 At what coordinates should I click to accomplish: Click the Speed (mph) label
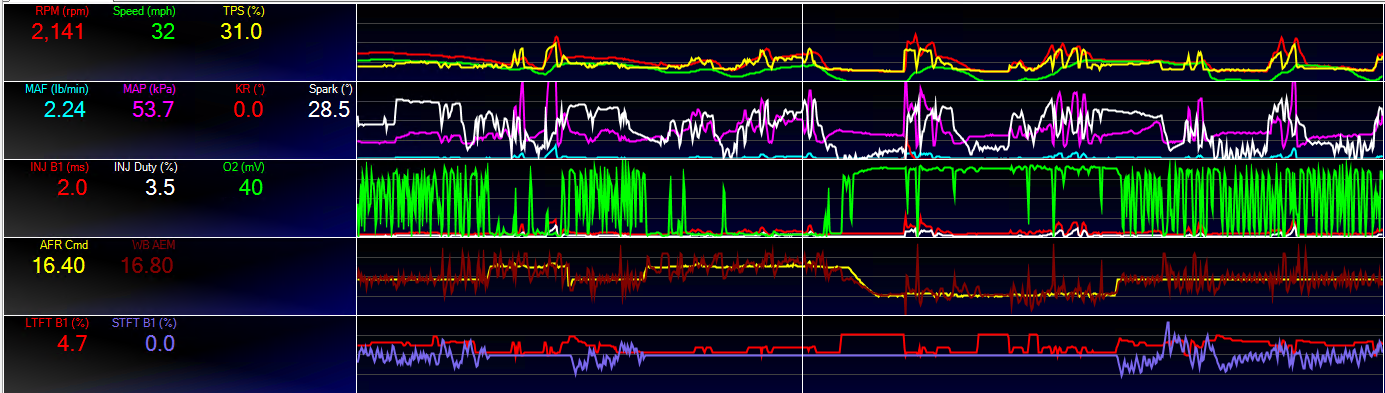(145, 11)
